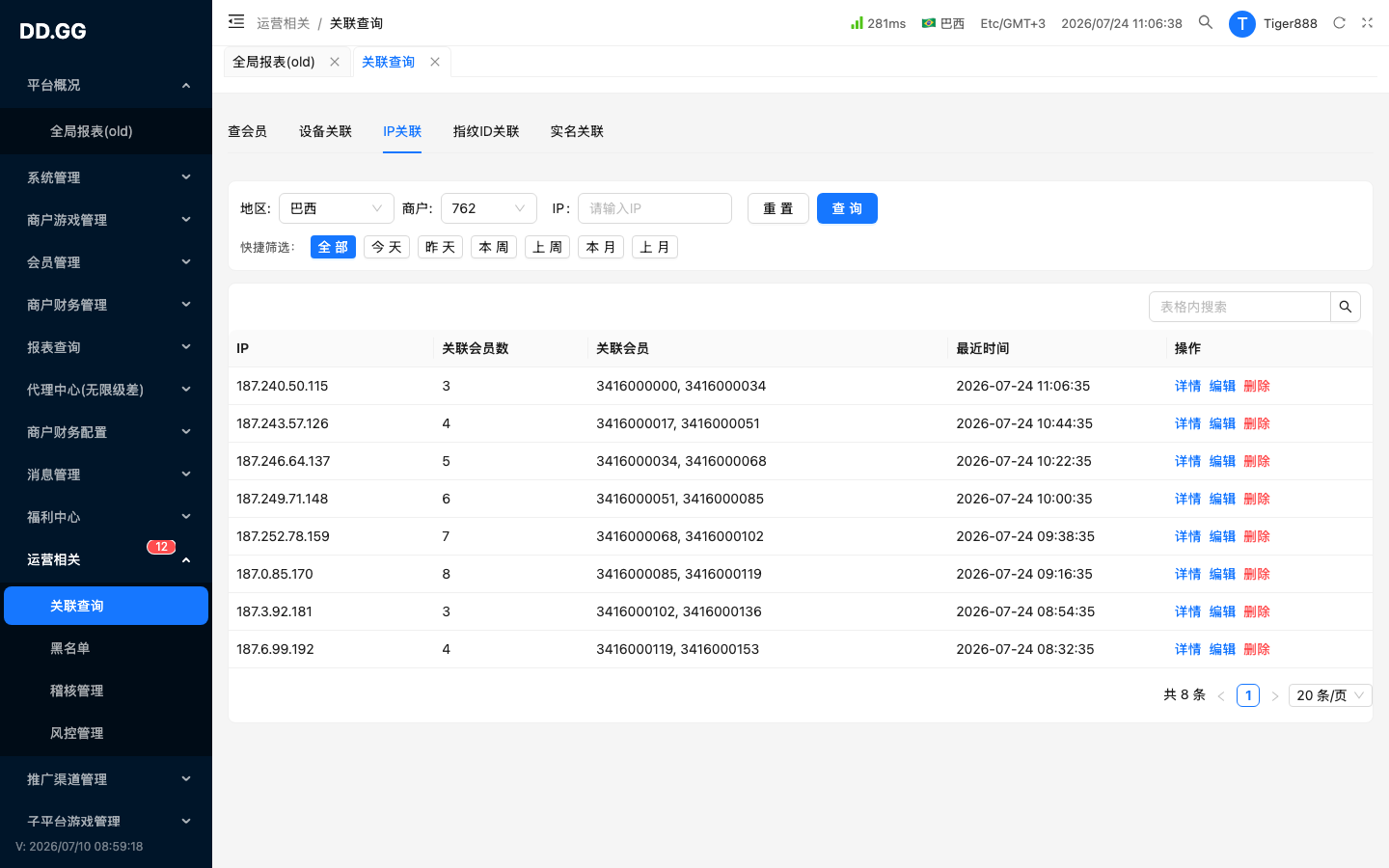Switch to the IP关联 tab
This screenshot has height=868, width=1389.
[402, 131]
